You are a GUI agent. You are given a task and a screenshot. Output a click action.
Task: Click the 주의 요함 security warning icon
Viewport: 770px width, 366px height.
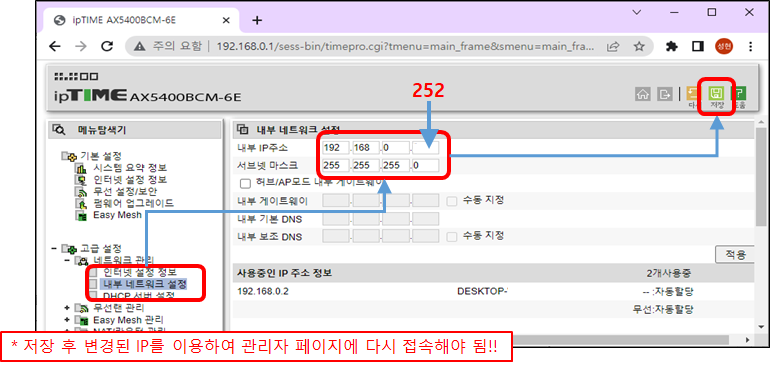tap(140, 47)
